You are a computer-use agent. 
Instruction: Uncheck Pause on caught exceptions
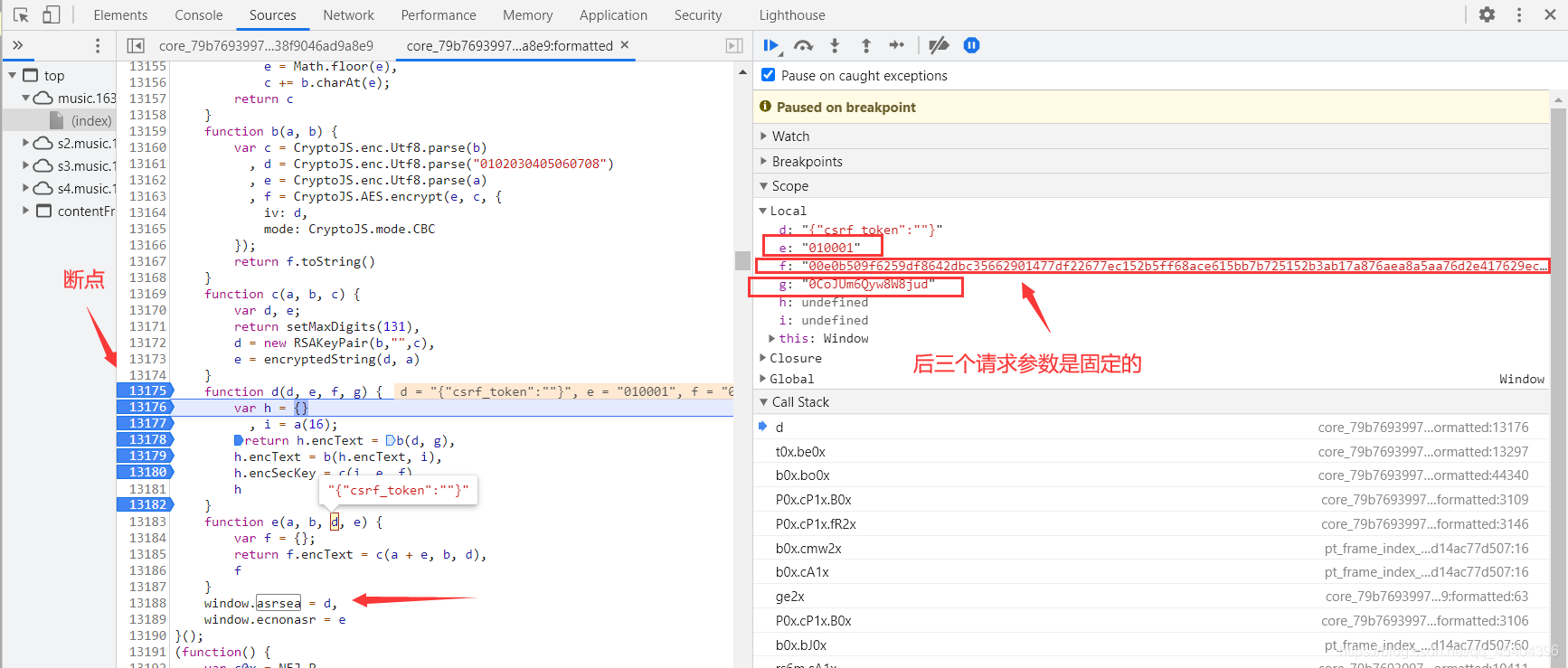[x=769, y=75]
